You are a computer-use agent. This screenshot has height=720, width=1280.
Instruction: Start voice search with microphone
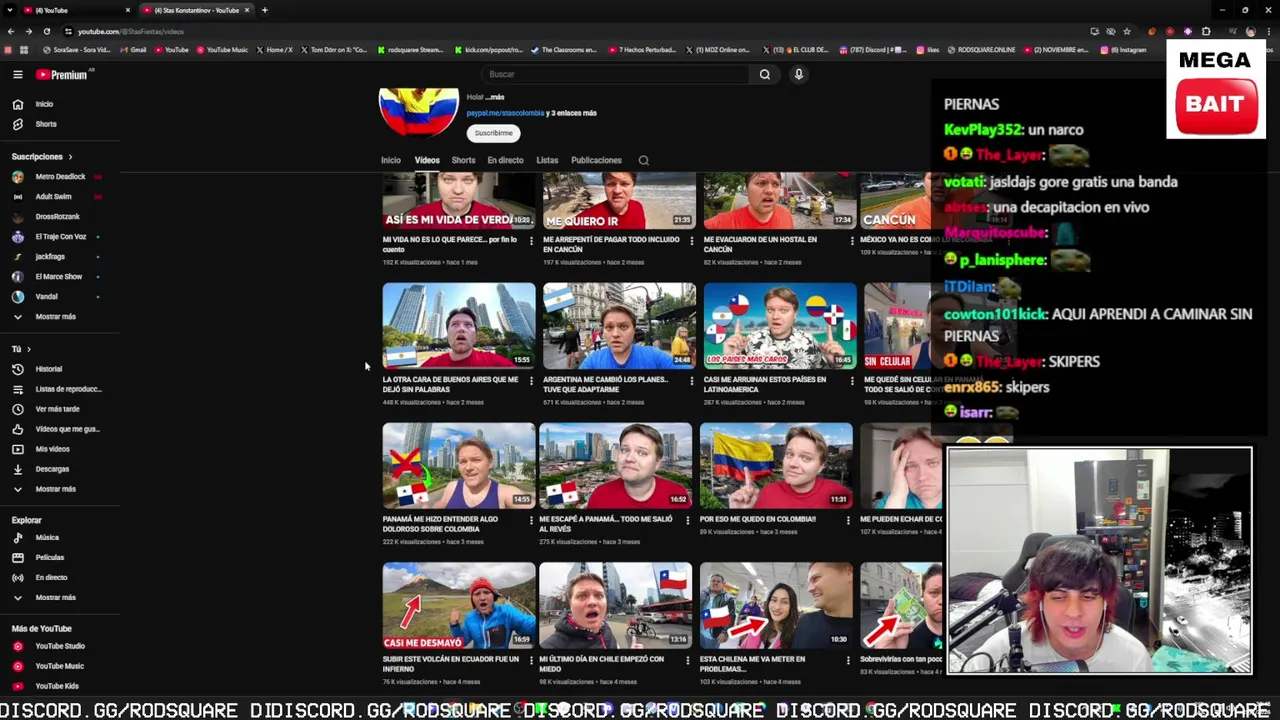(798, 74)
